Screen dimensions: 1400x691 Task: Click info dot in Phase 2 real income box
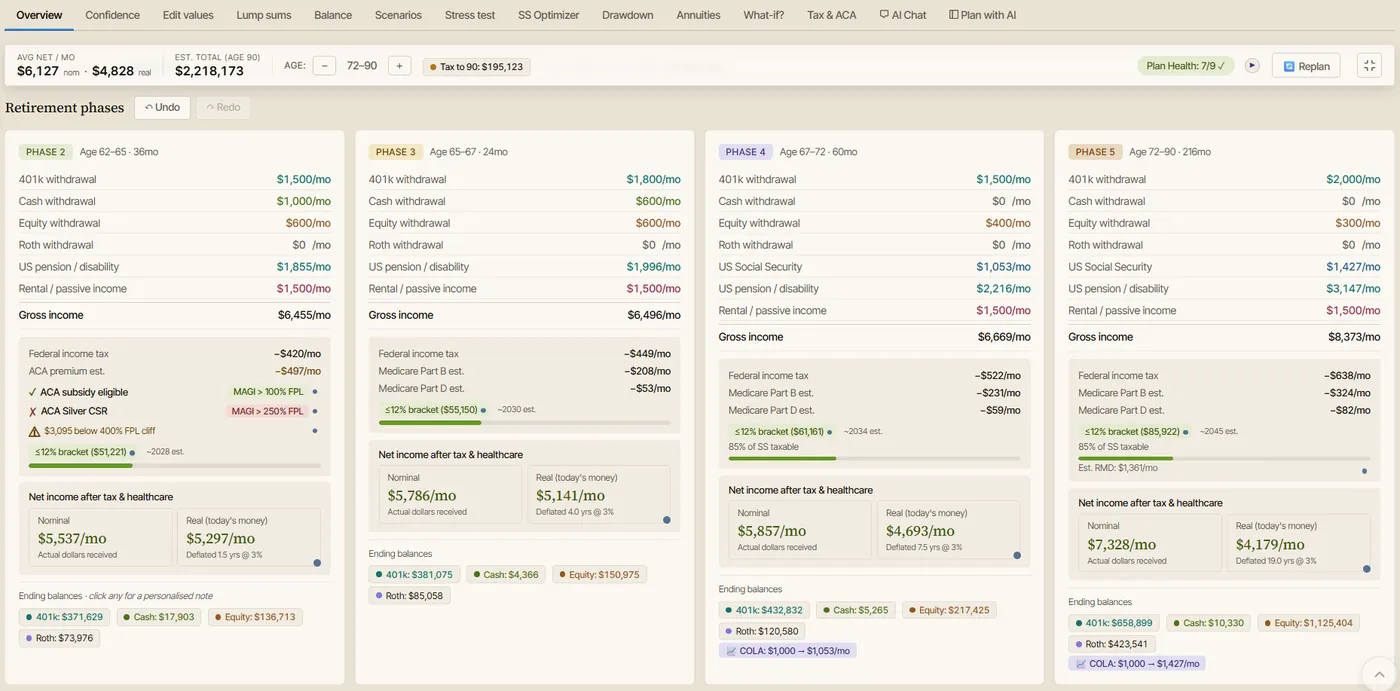[x=317, y=563]
